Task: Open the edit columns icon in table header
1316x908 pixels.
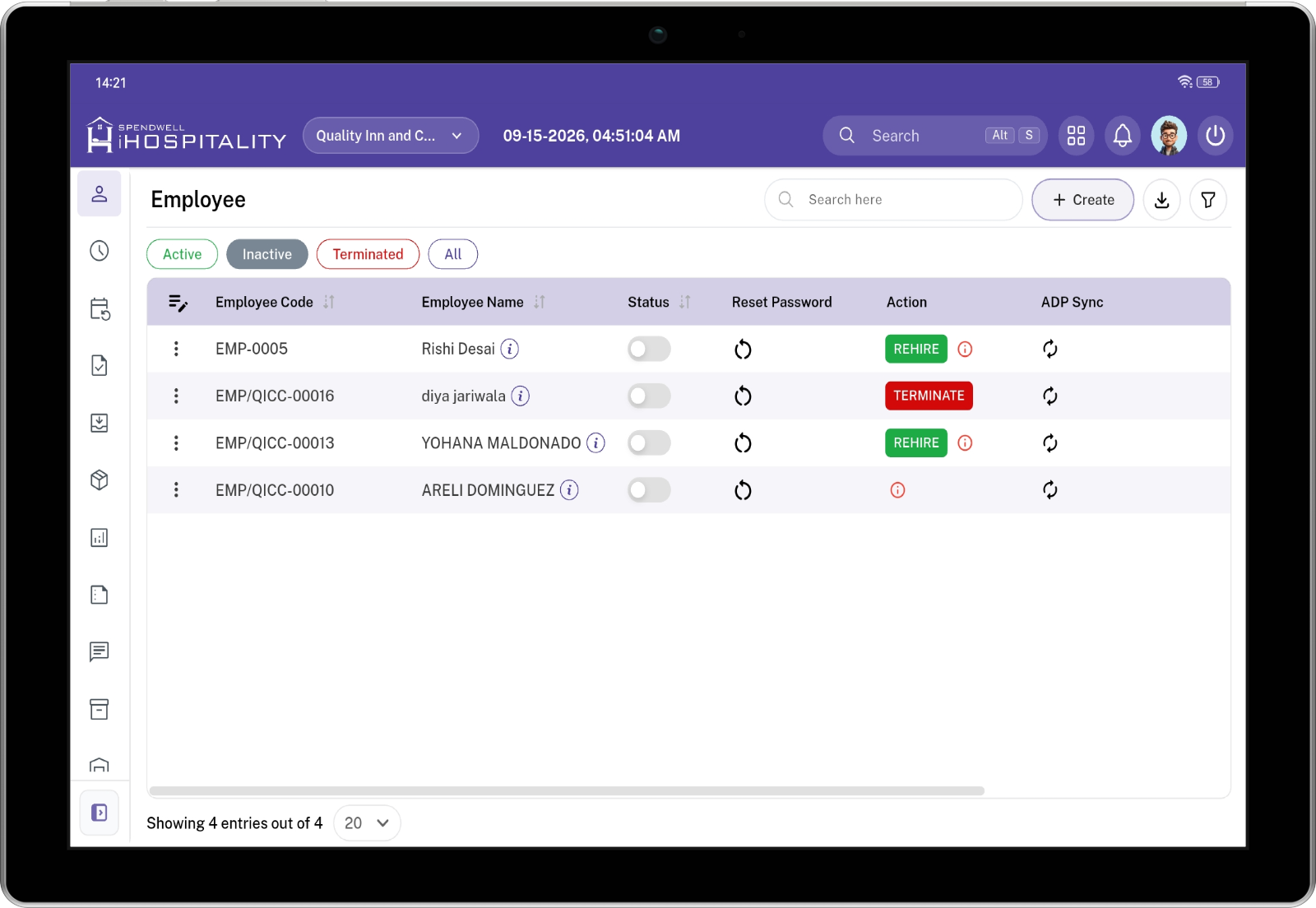Action: tap(178, 303)
